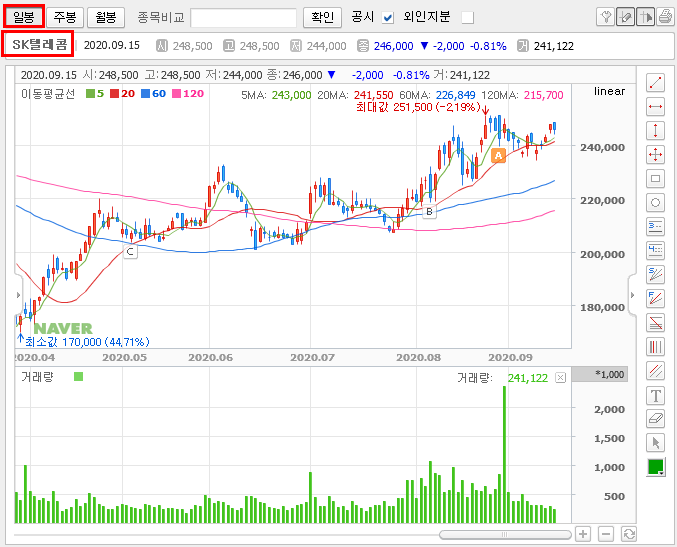The height and width of the screenshot is (547, 677).
Task: Select the three-level division line tool
Action: point(655,226)
